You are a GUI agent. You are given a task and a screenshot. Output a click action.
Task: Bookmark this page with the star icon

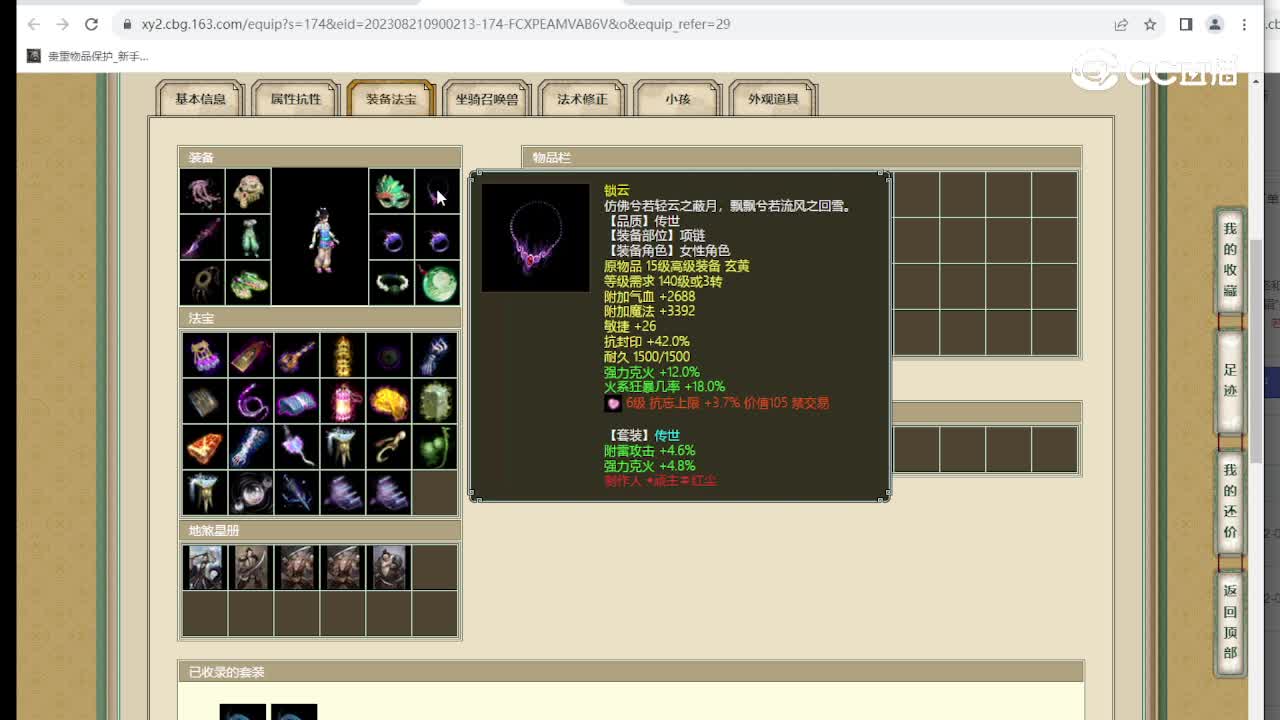(x=1150, y=24)
